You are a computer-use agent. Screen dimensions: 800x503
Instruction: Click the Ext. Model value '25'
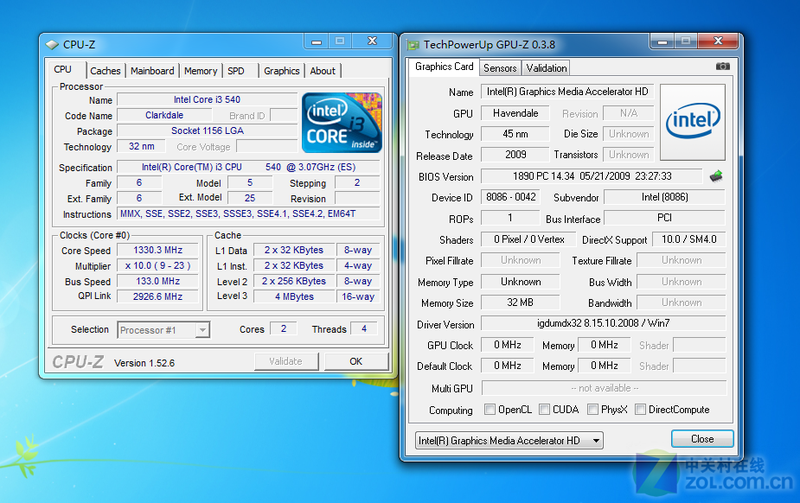pos(249,198)
